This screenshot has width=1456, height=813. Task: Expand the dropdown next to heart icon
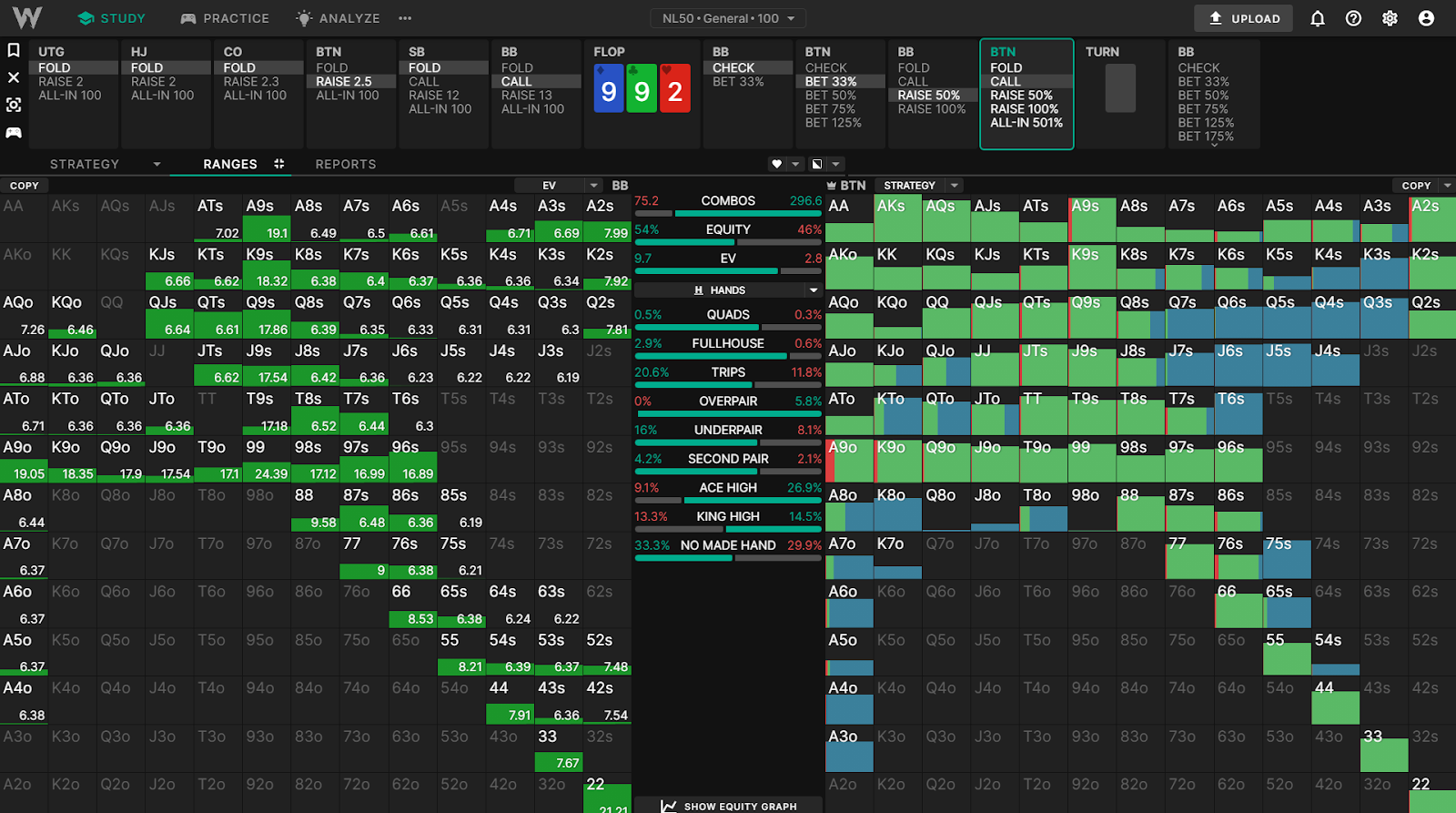pyautogui.click(x=795, y=164)
